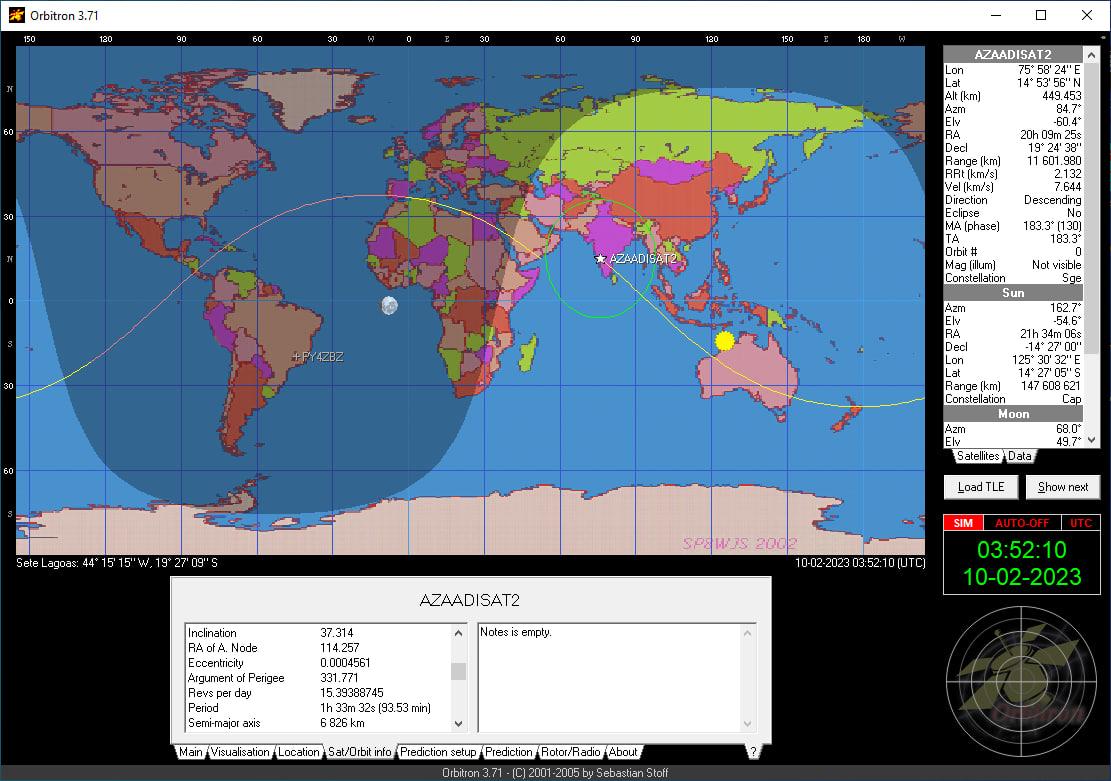The width and height of the screenshot is (1111, 781).
Task: Click the Direction Descending row
Action: (1013, 200)
